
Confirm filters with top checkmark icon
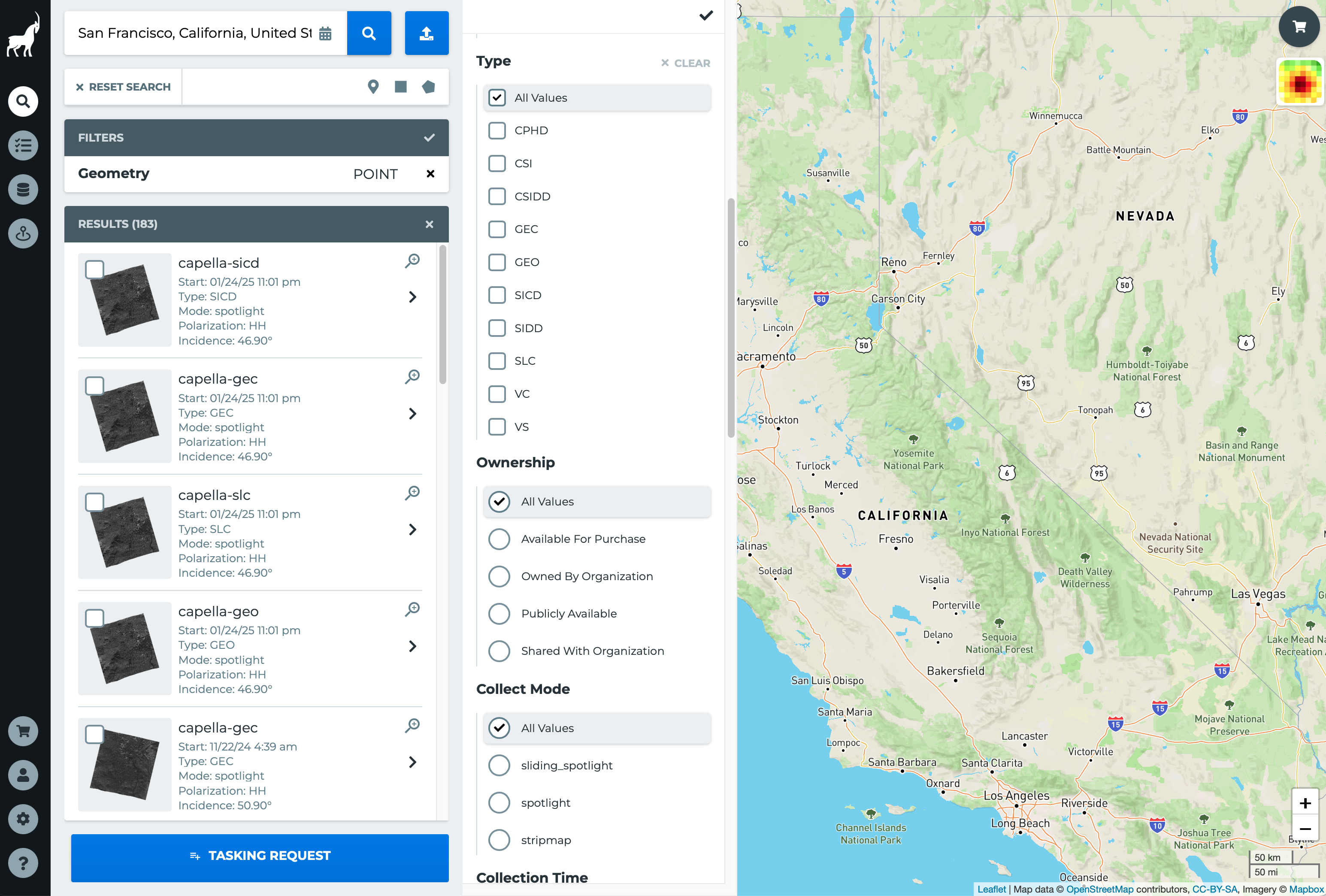[x=706, y=15]
